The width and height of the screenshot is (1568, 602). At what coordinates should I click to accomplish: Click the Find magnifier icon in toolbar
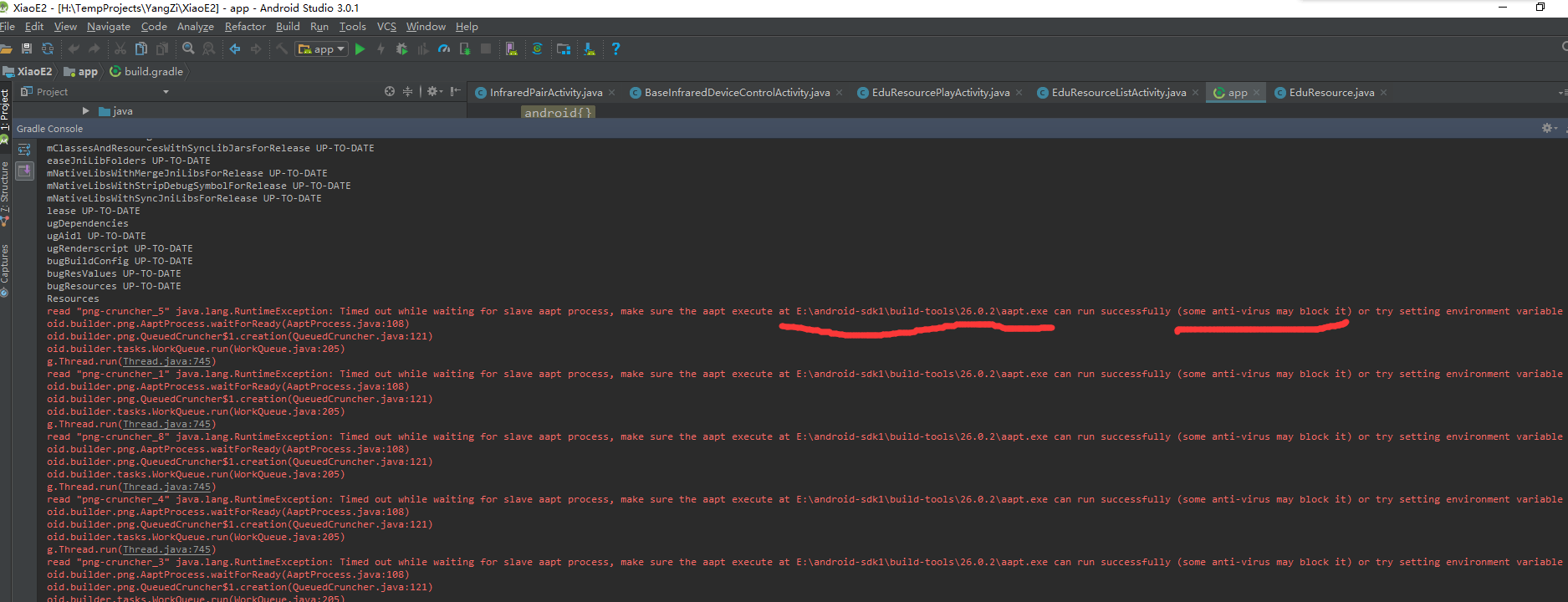188,49
